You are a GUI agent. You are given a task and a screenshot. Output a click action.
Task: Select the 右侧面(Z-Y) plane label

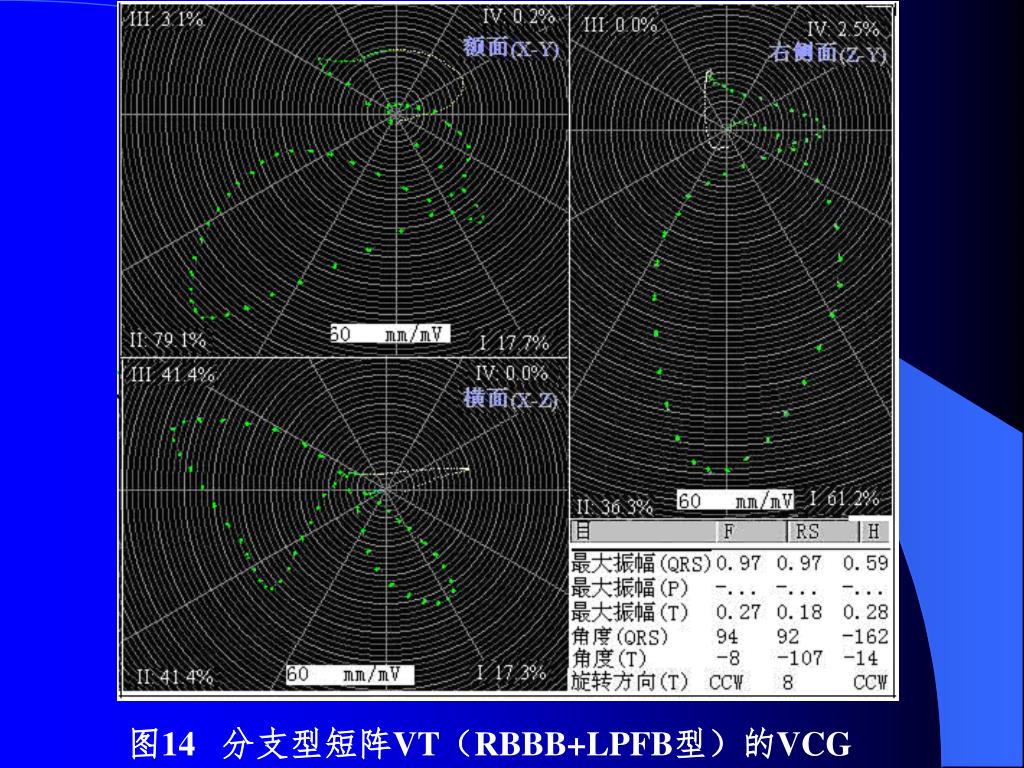[x=827, y=53]
